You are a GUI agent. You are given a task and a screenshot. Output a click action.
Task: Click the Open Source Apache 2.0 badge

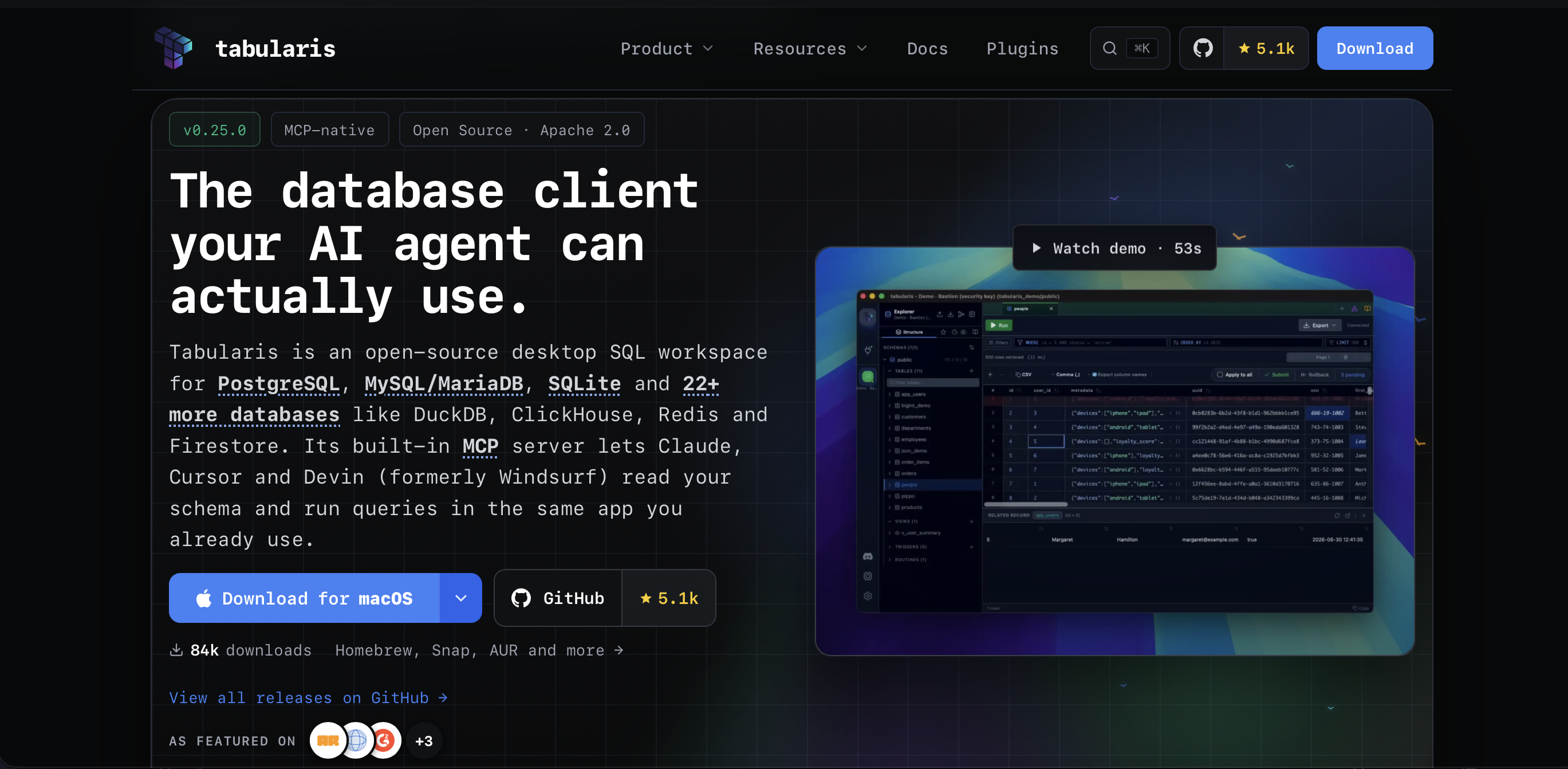pos(521,130)
